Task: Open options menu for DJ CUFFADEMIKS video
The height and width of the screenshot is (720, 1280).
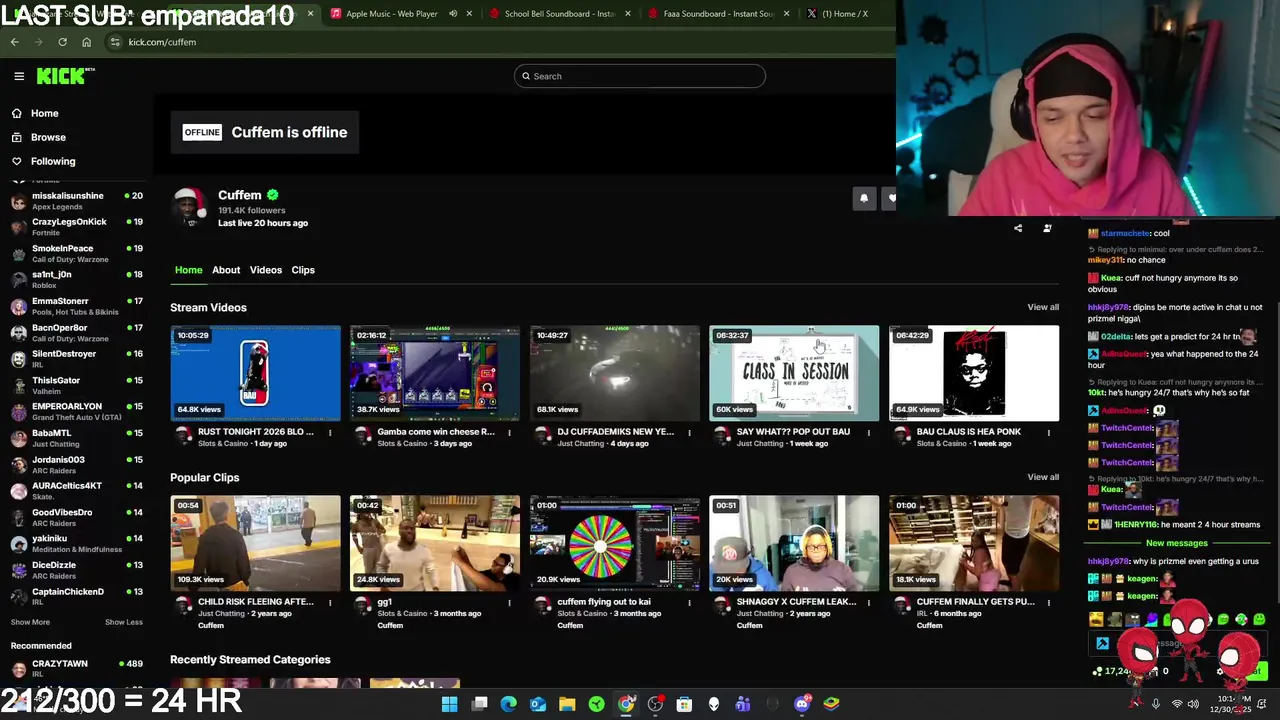Action: (x=689, y=433)
